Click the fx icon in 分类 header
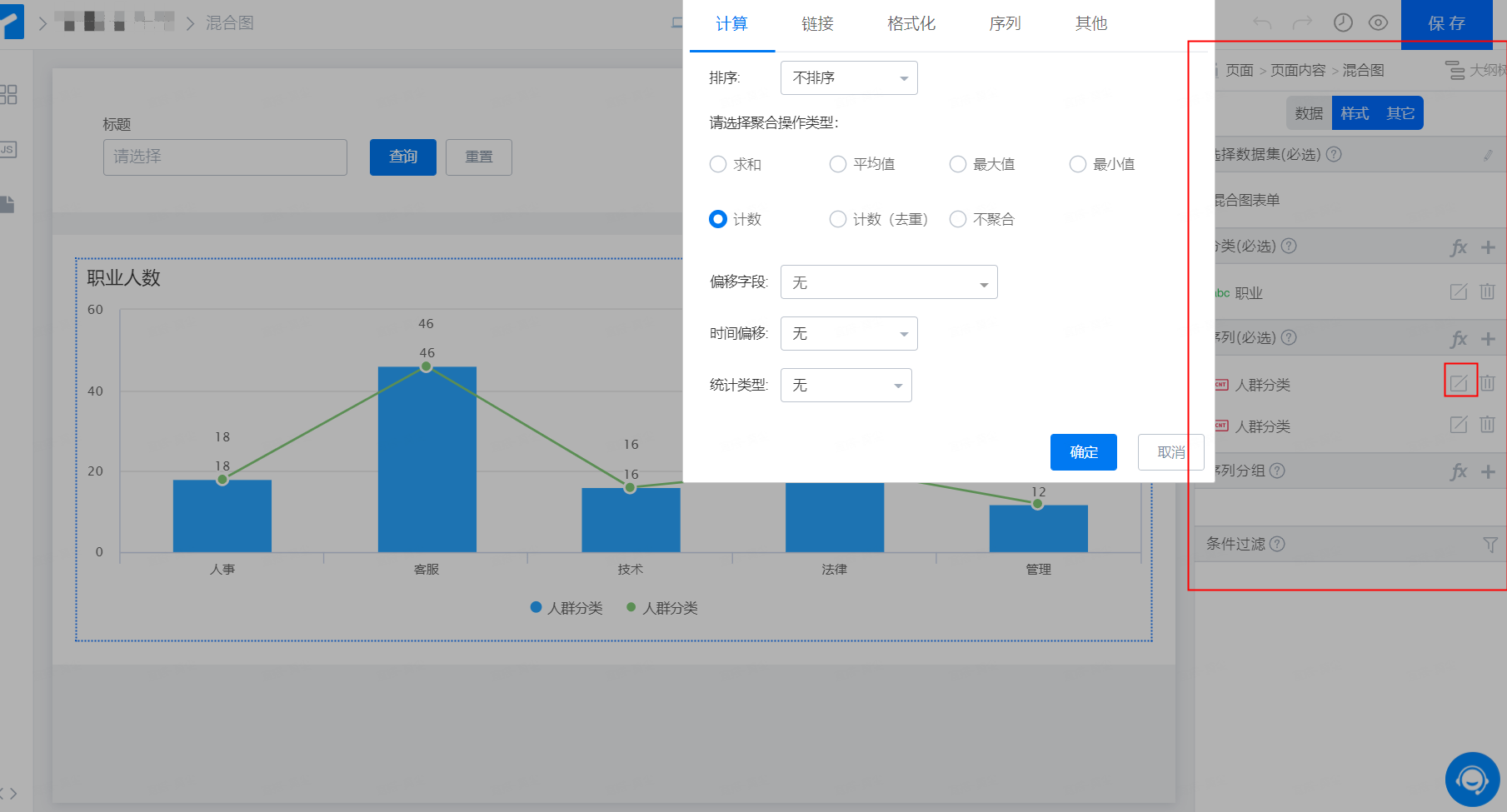Image resolution: width=1507 pixels, height=812 pixels. (1459, 247)
